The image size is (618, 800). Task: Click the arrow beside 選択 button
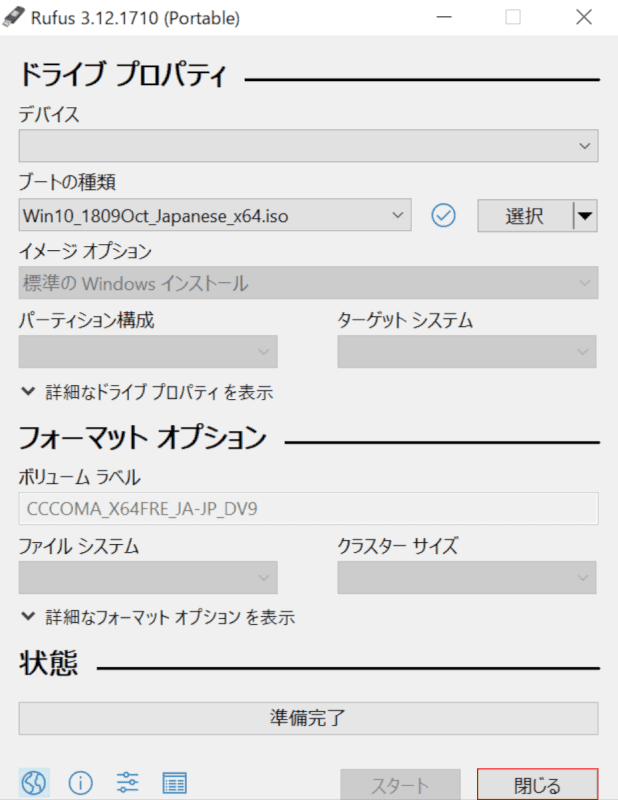585,216
